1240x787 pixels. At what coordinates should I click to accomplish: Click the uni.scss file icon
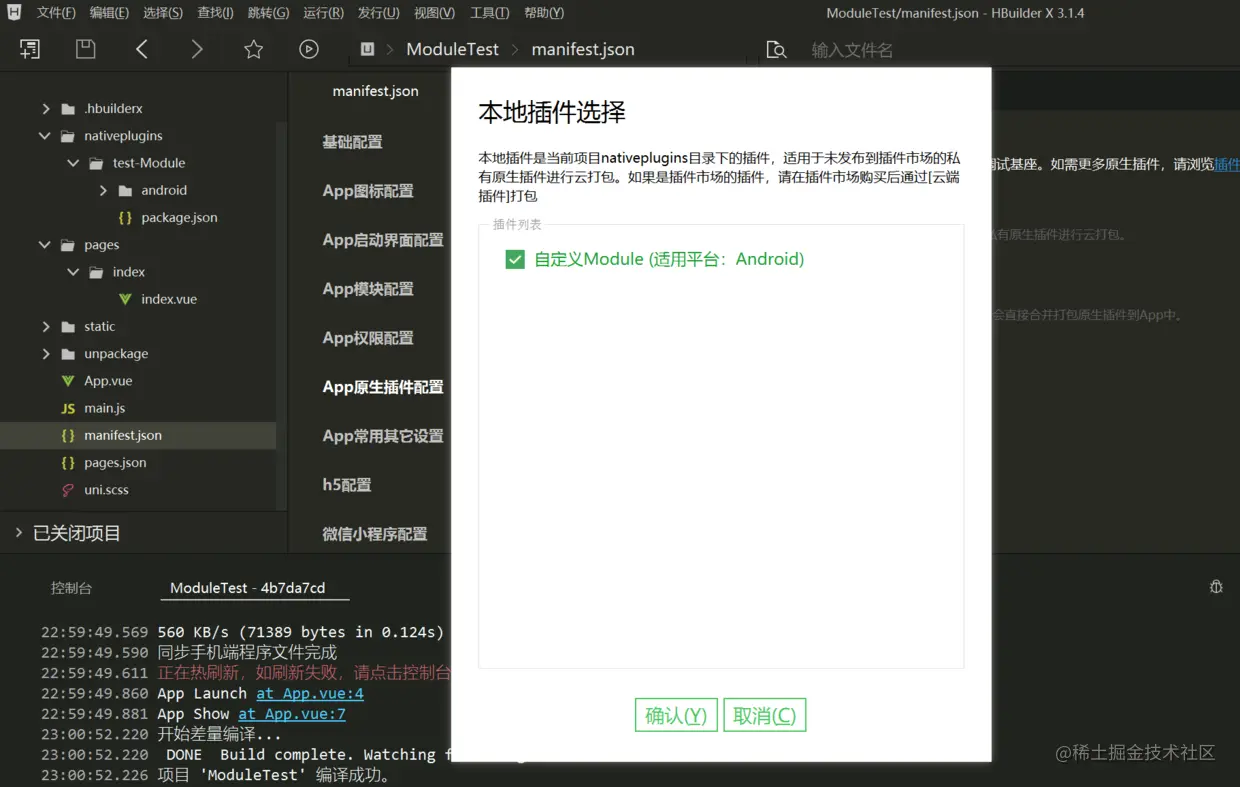pyautogui.click(x=68, y=490)
